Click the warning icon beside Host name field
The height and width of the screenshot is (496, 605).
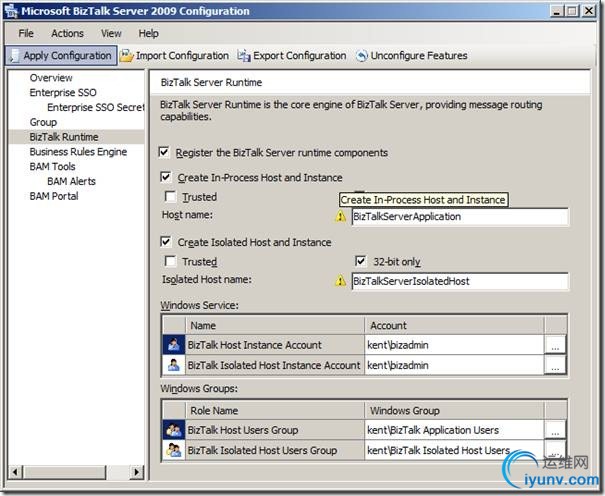(340, 216)
